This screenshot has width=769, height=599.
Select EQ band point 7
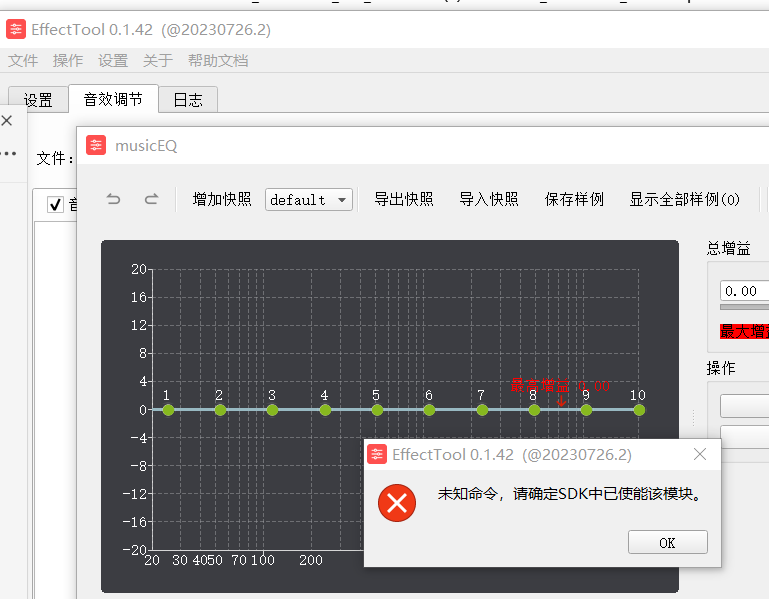tap(482, 410)
